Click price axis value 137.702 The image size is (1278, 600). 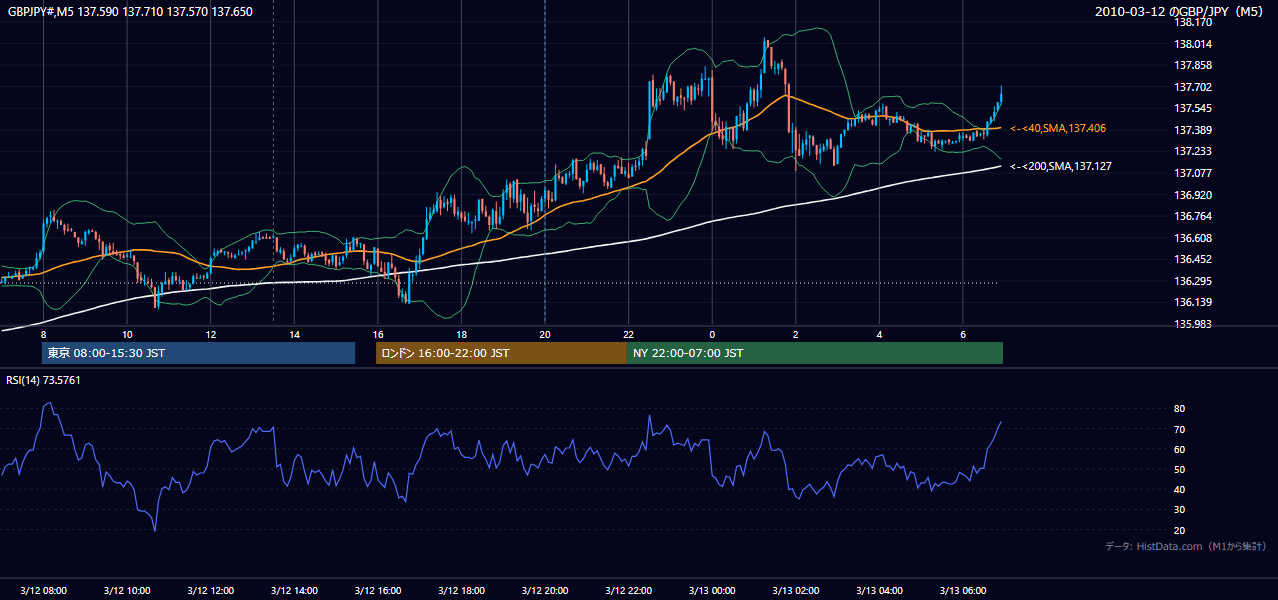(1192, 87)
